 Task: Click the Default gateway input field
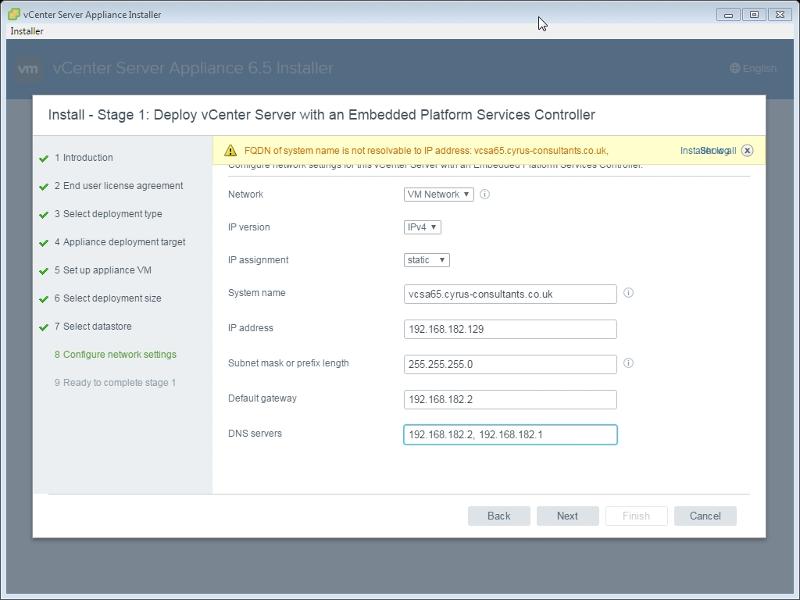point(510,399)
